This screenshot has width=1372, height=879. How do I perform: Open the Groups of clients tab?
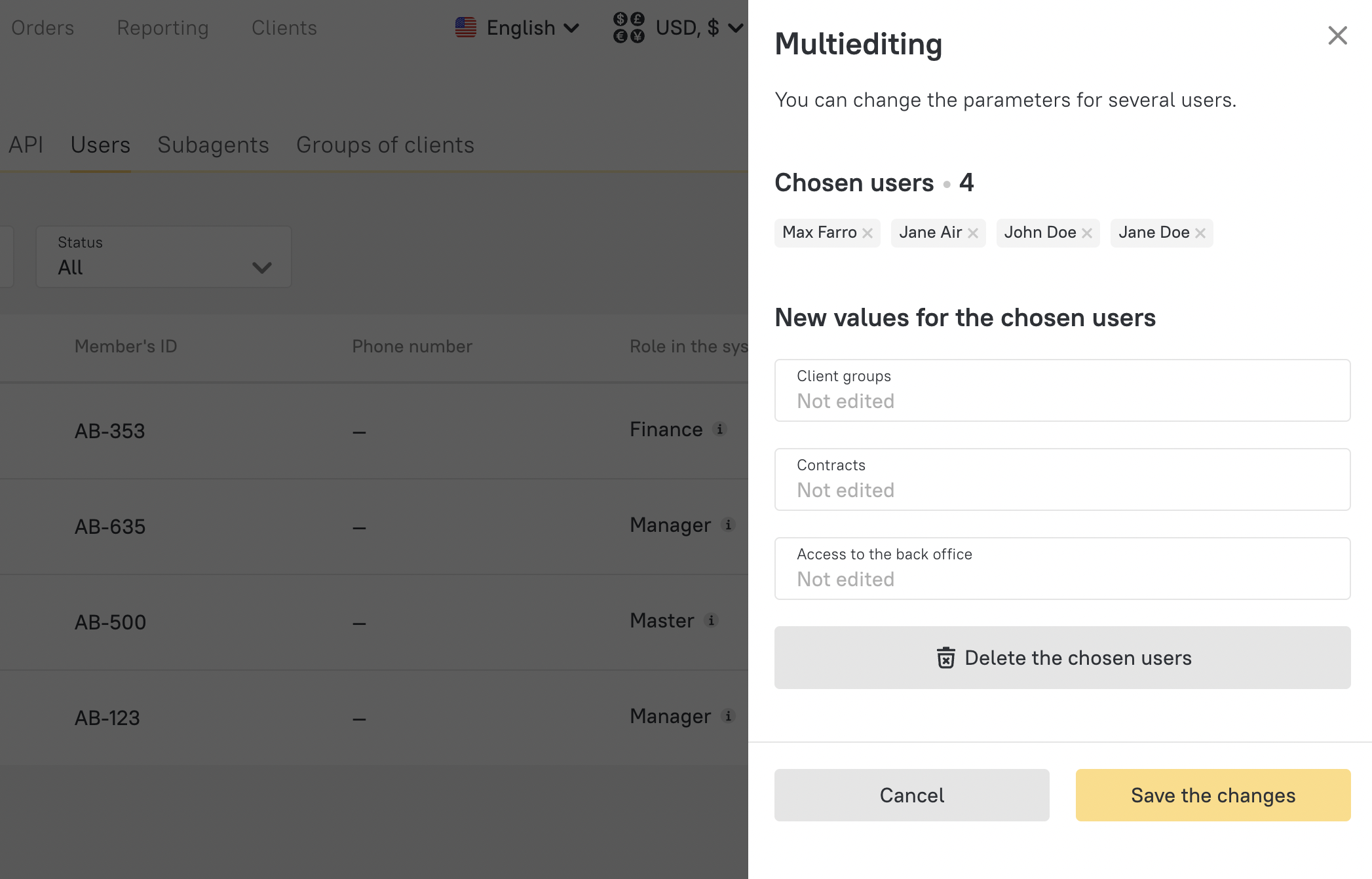coord(385,145)
